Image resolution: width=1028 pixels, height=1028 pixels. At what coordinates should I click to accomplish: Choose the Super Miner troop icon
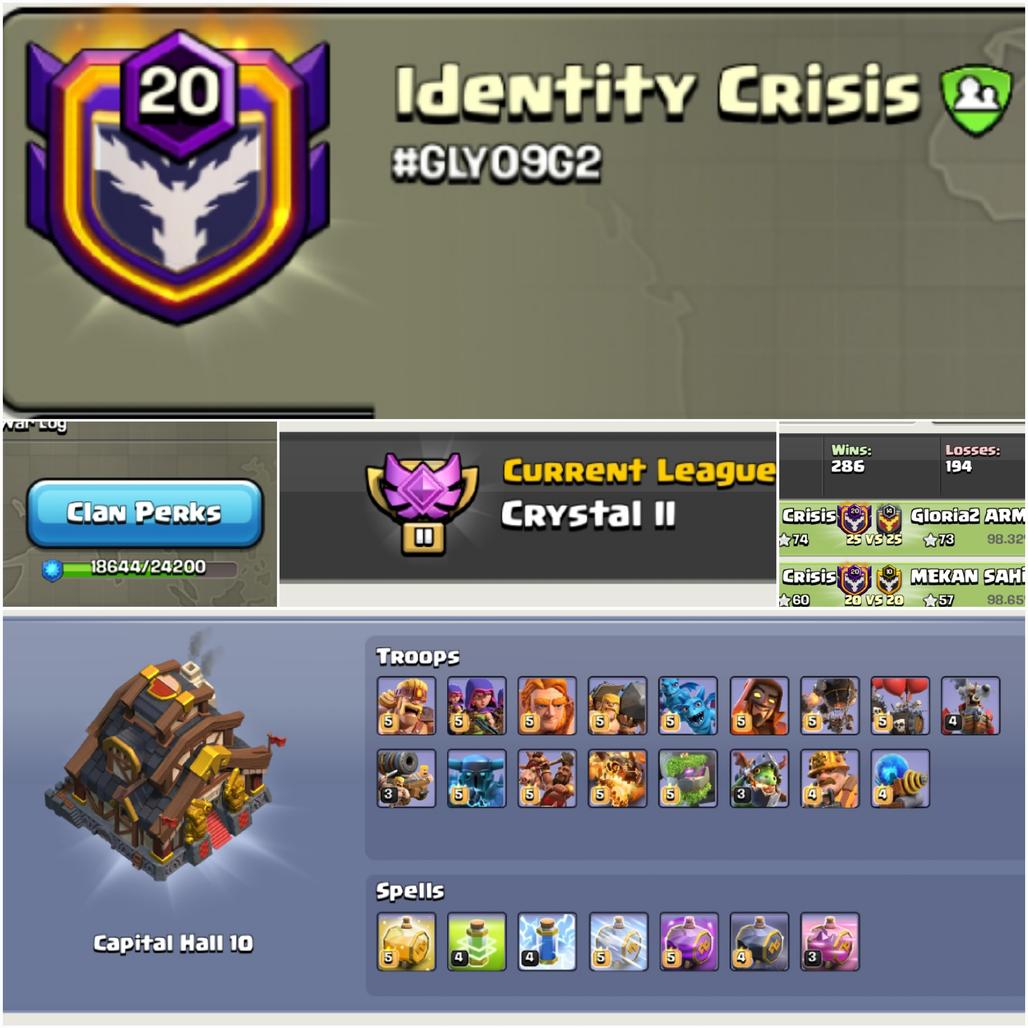830,778
